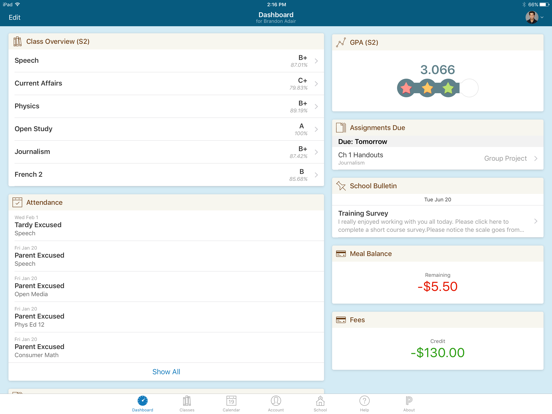This screenshot has height=414, width=552.
Task: Click the A grade for Open Study
Action: (301, 126)
